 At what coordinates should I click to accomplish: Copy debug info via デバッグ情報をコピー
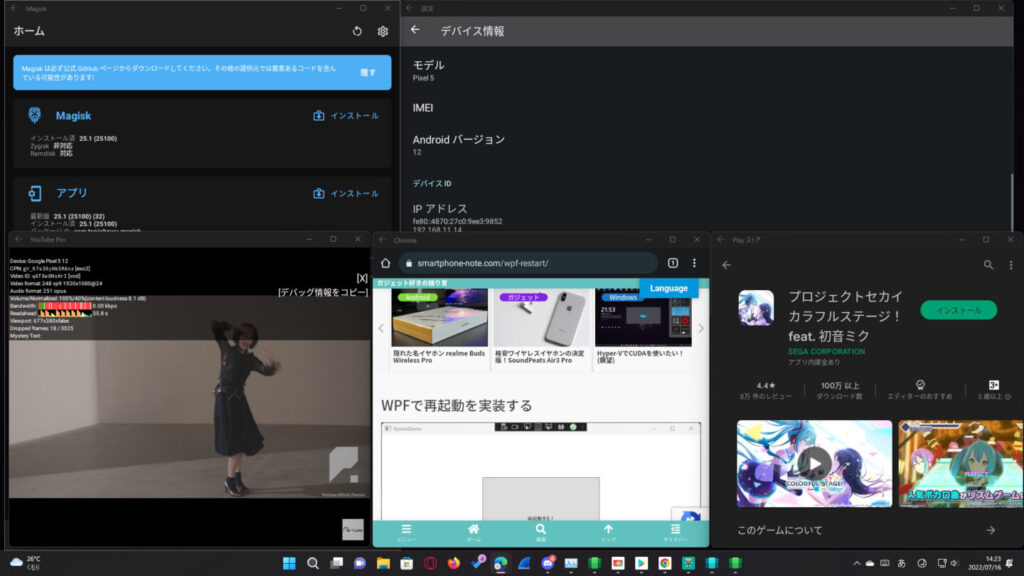pyautogui.click(x=323, y=292)
